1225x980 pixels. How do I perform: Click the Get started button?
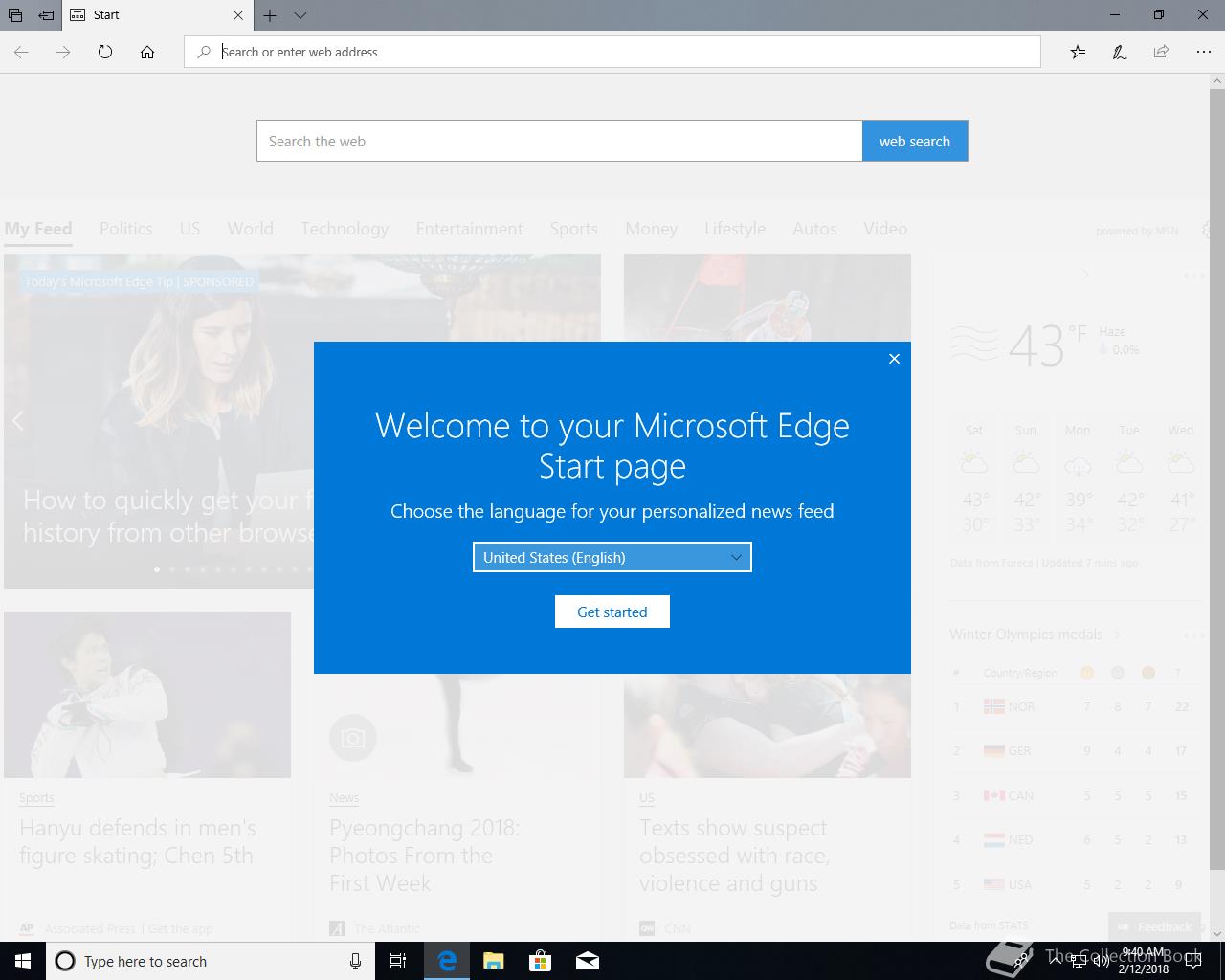612,612
